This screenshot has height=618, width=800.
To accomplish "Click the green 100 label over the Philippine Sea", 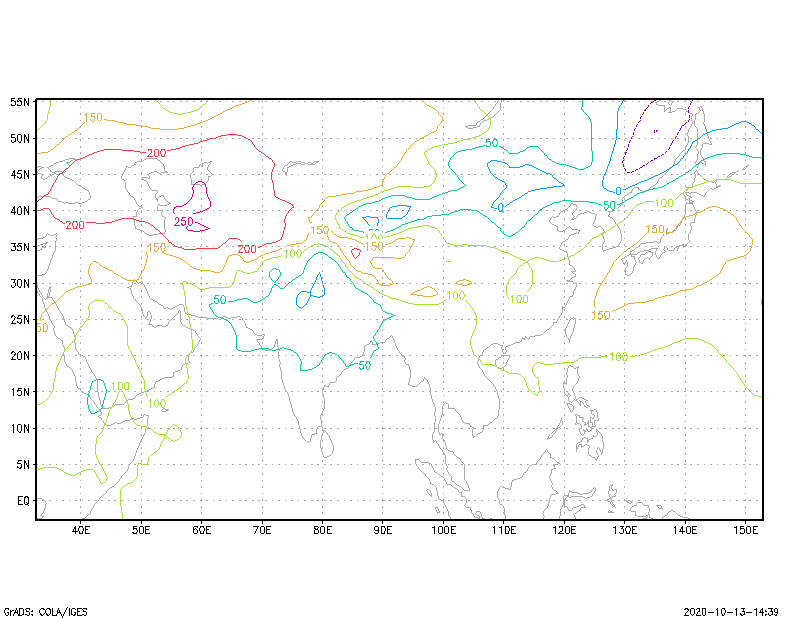I will click(619, 357).
